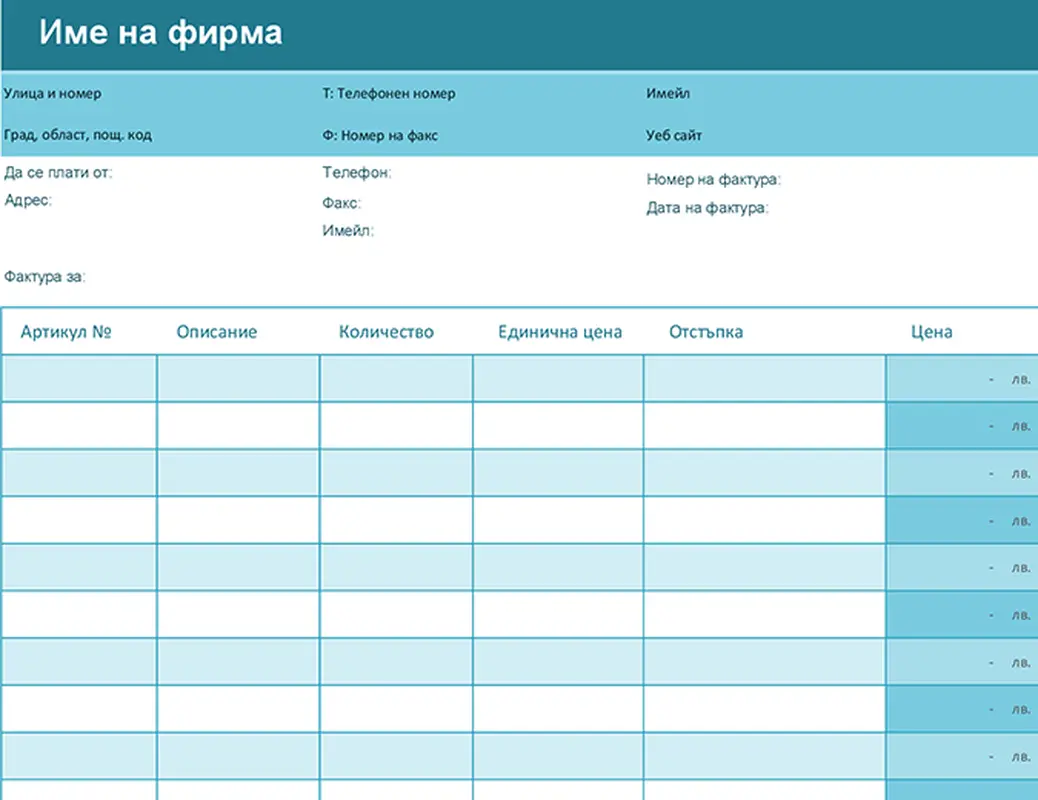This screenshot has height=800, width=1038.
Task: Select the 'Адрес:' billing field
Action: coord(28,200)
